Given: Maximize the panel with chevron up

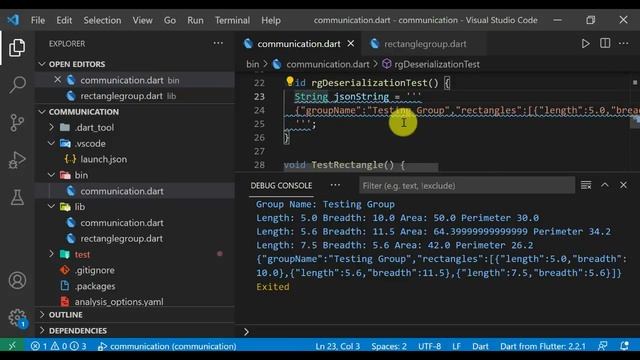Looking at the screenshot, I should (x=604, y=185).
